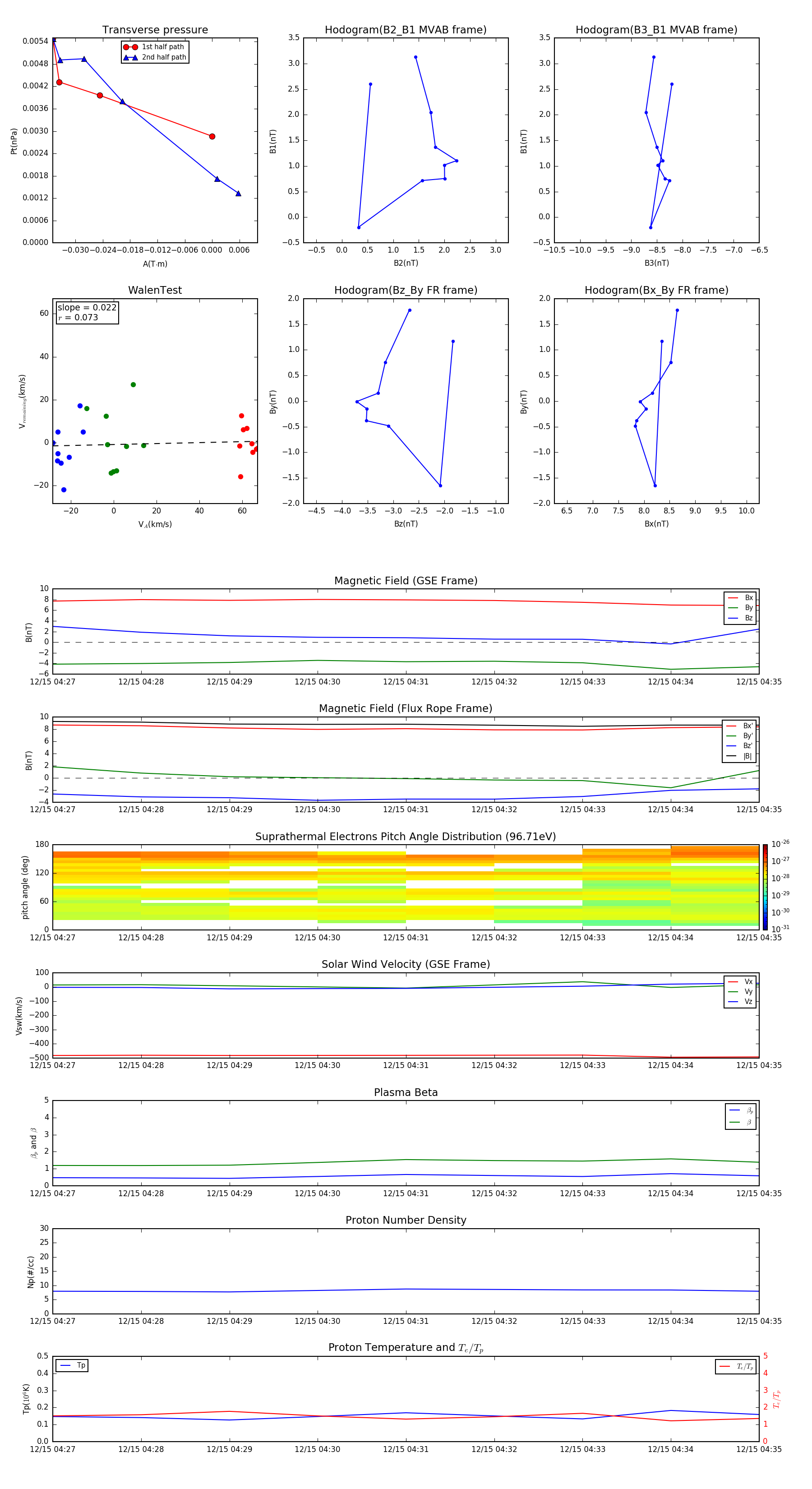Screen dimensions: 812x1489
Task: Click 'Hodogram(Bx_By FR frame)' title
Action: pos(656,290)
